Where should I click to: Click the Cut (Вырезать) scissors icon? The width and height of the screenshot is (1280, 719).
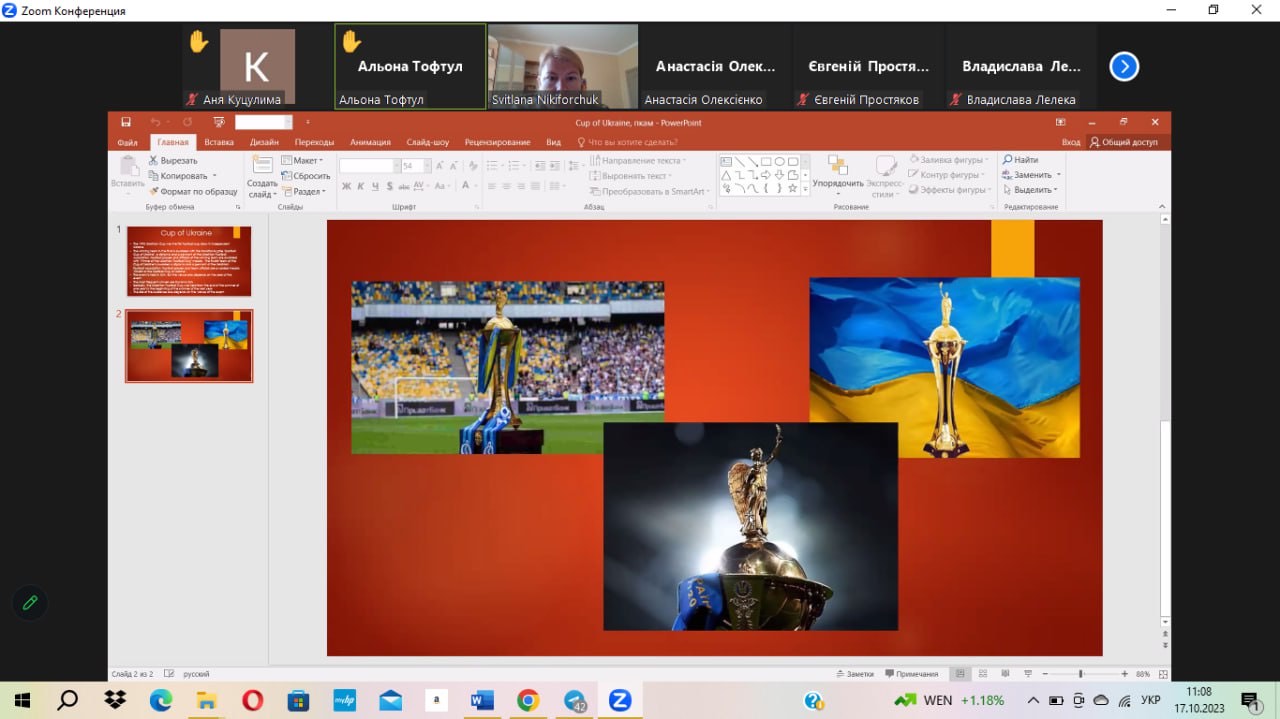(x=154, y=160)
